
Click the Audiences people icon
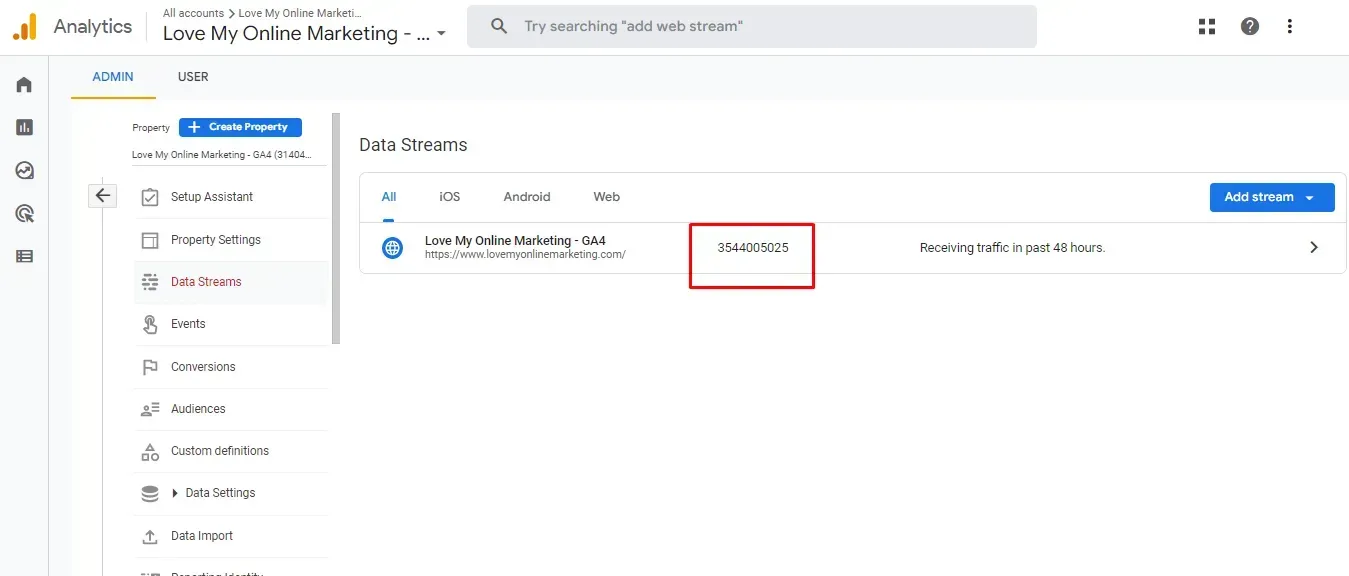click(x=150, y=409)
